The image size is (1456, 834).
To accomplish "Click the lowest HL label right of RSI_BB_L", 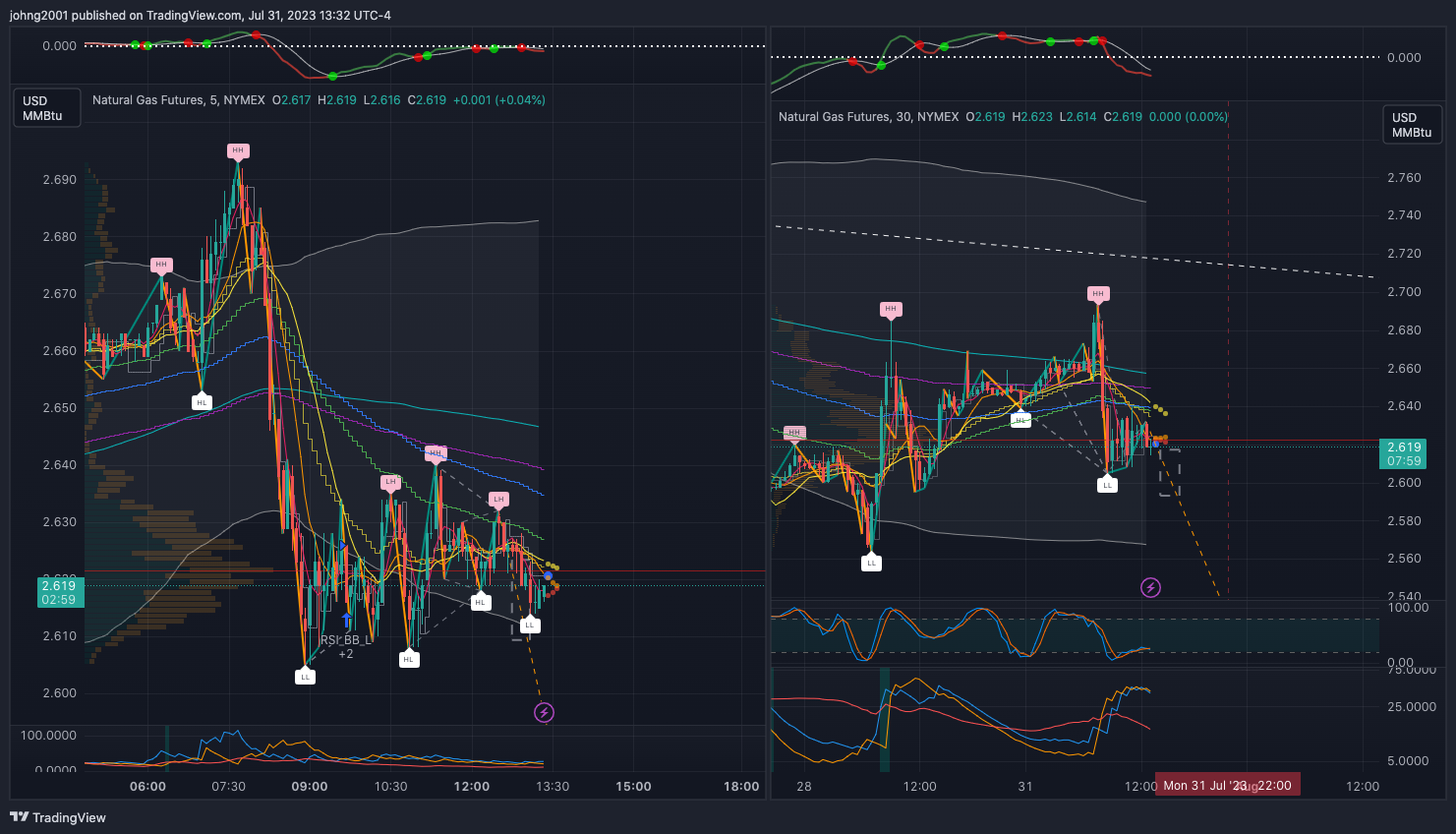I will pyautogui.click(x=408, y=659).
